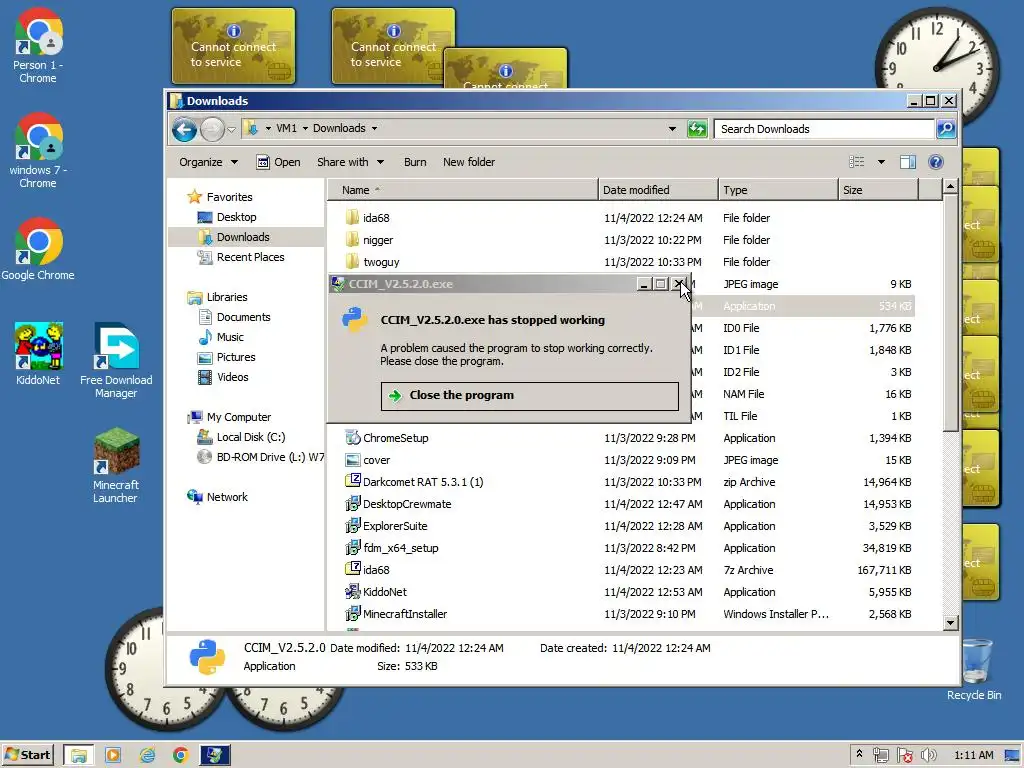Screen dimensions: 1024x768
Task: Open Windows Media Player from the taskbar
Action: pyautogui.click(x=113, y=756)
